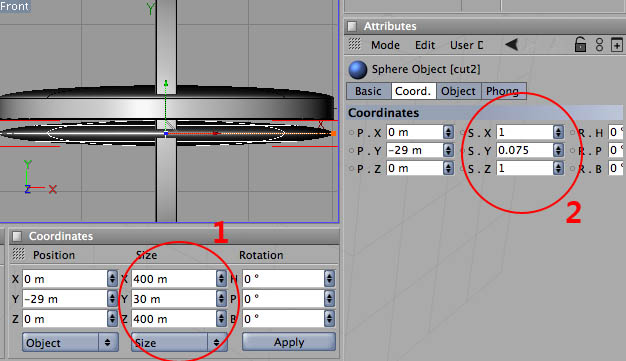Open the Size mode dropdown
The image size is (626, 361).
click(x=179, y=342)
